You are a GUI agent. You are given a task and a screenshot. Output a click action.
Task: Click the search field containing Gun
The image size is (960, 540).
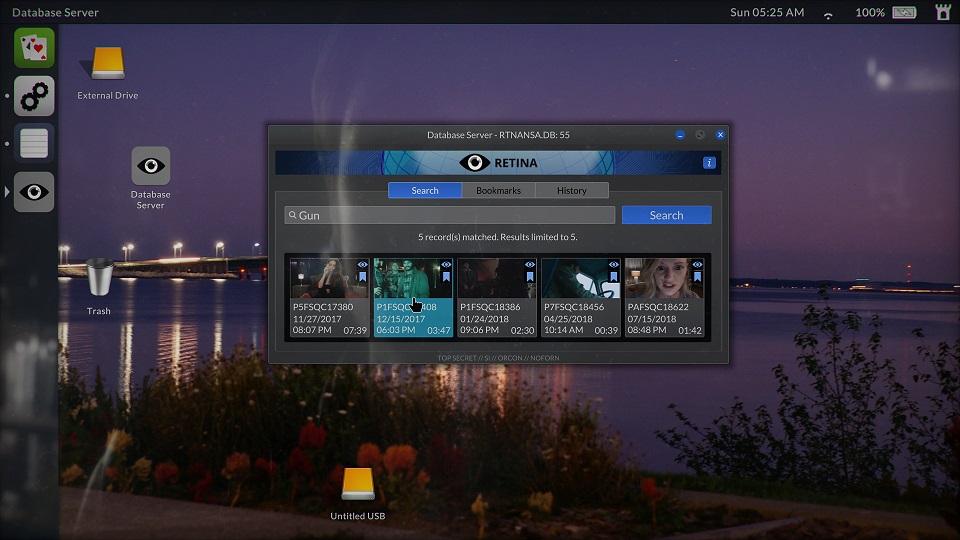coord(450,215)
